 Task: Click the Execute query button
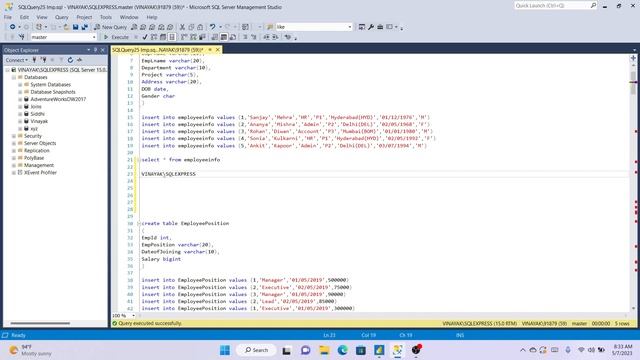coord(116,37)
